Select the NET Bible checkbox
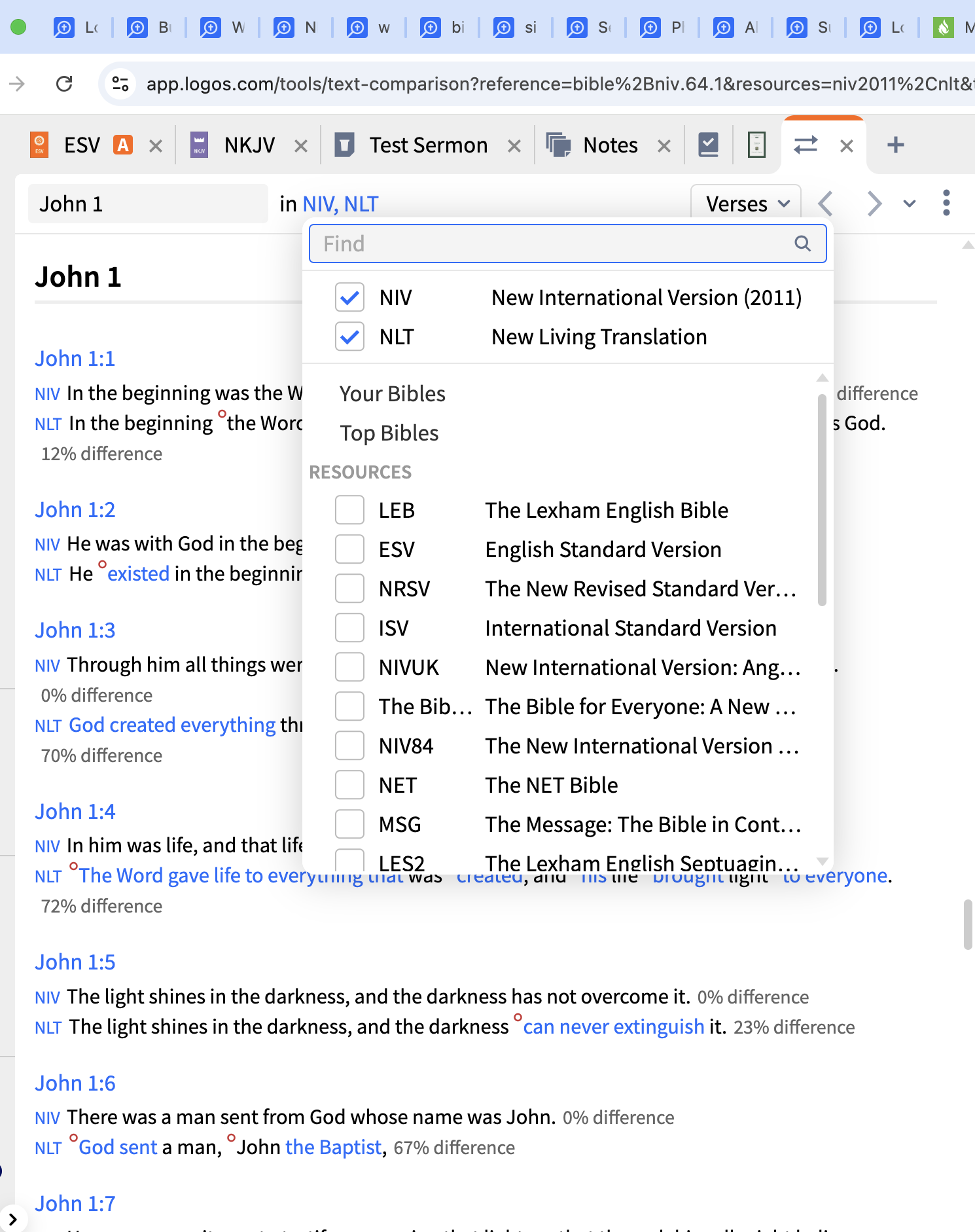975x1232 pixels. pos(349,785)
